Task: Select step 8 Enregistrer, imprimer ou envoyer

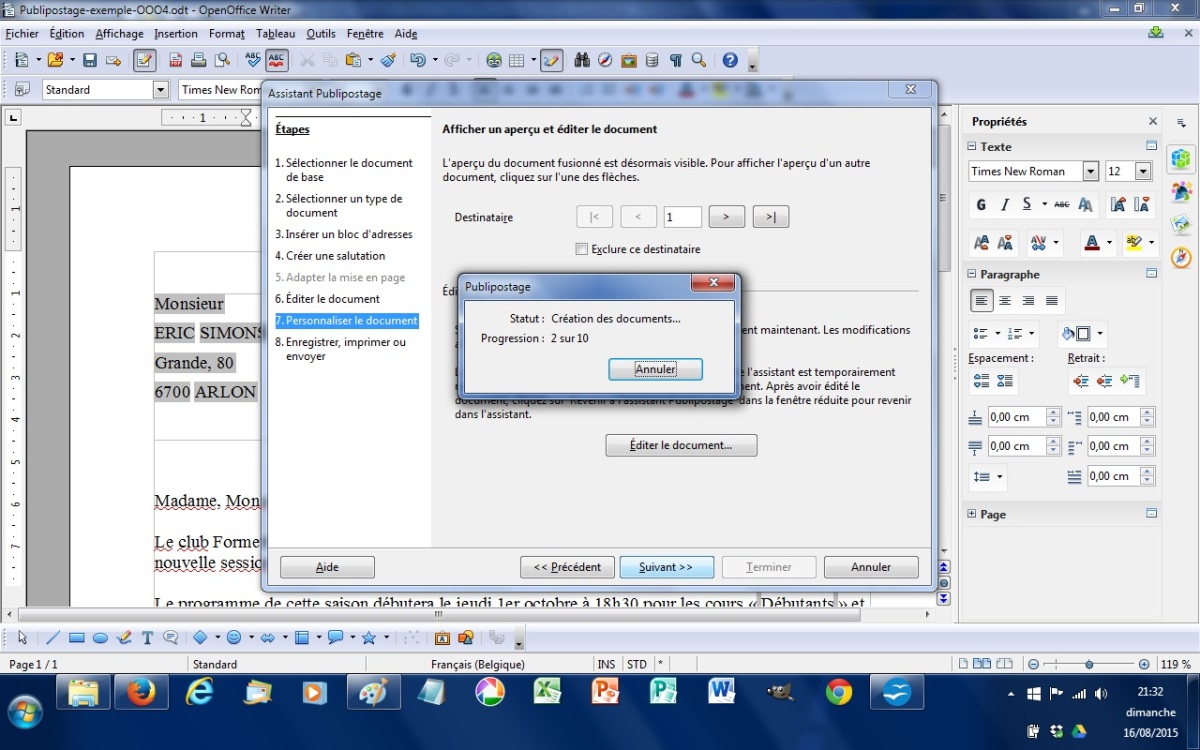Action: 341,349
